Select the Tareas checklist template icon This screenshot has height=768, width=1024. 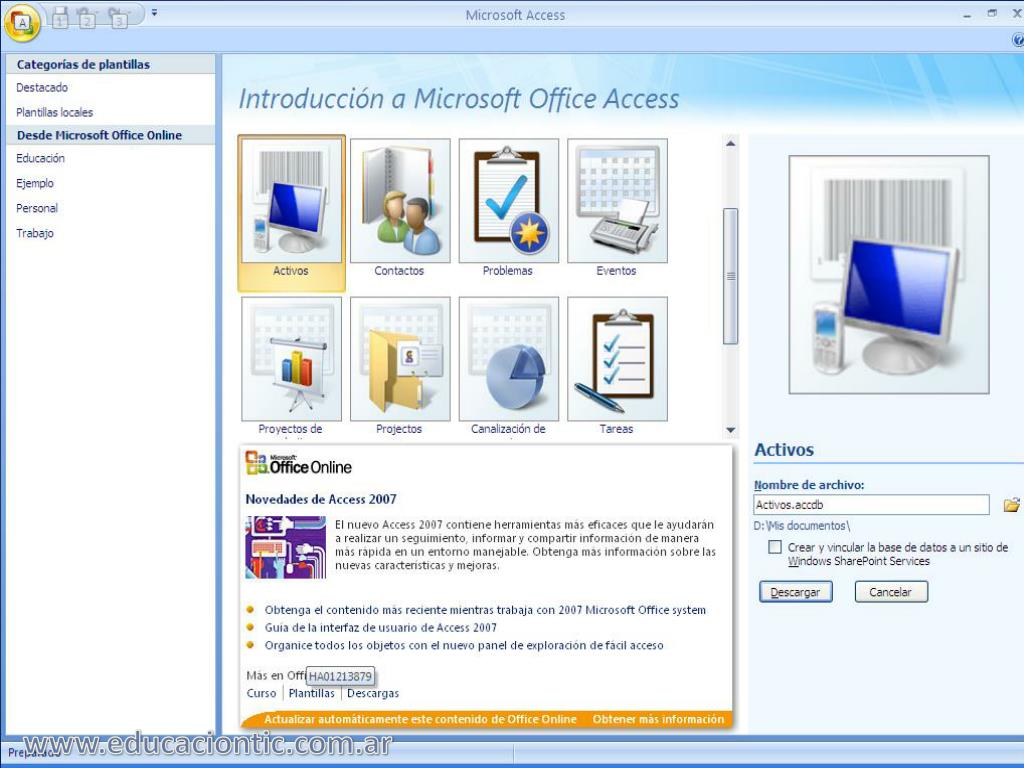coord(617,359)
